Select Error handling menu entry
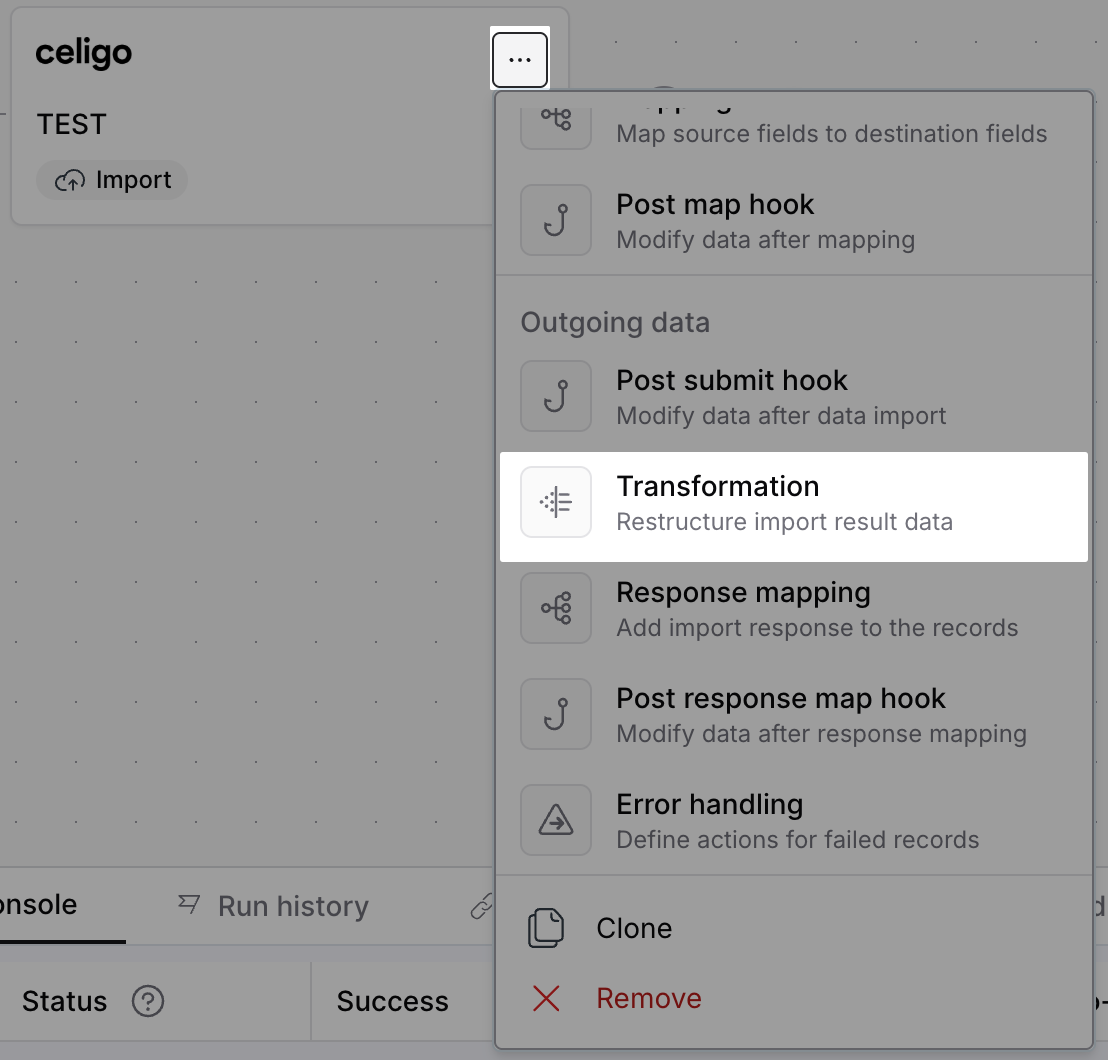 click(x=794, y=820)
